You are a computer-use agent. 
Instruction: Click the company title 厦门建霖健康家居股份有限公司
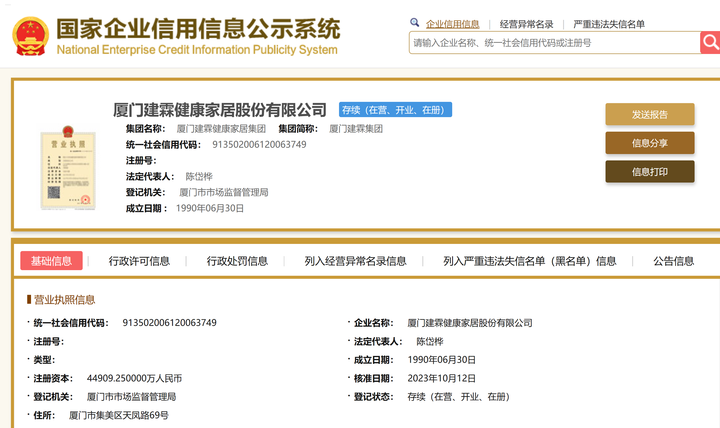(219, 110)
